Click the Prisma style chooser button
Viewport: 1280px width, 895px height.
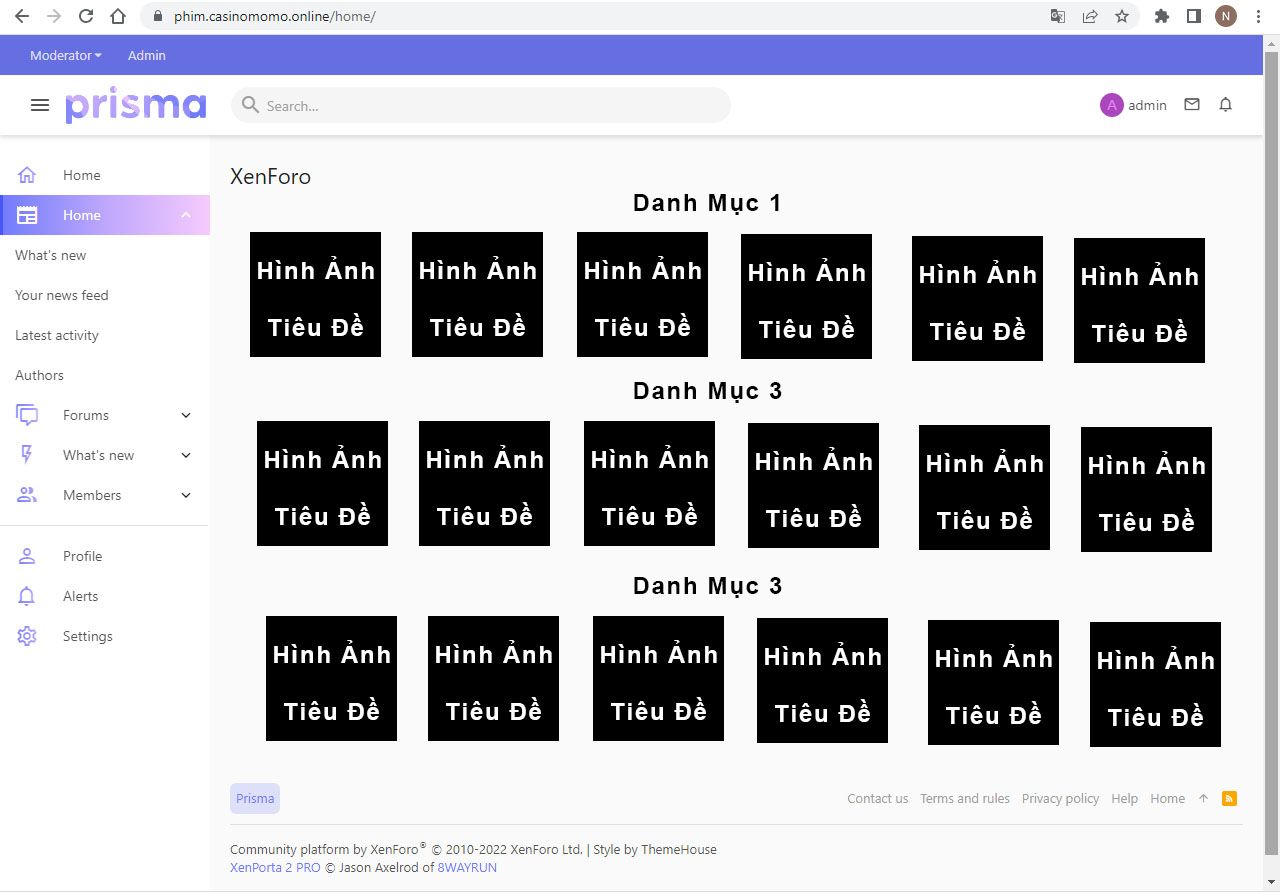[x=255, y=798]
